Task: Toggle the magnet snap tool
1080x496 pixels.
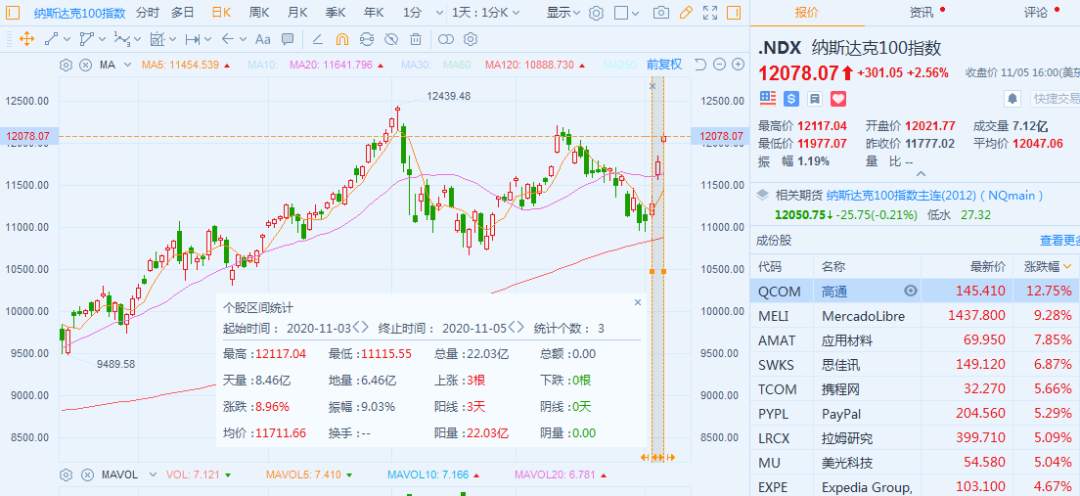Action: [342, 39]
